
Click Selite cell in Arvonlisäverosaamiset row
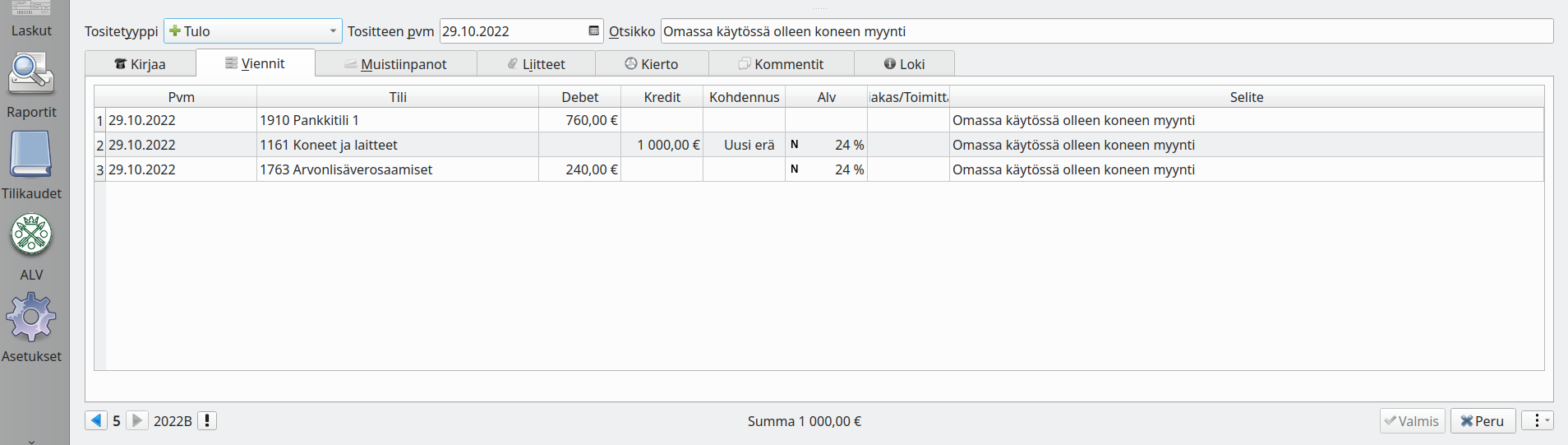click(x=1247, y=169)
